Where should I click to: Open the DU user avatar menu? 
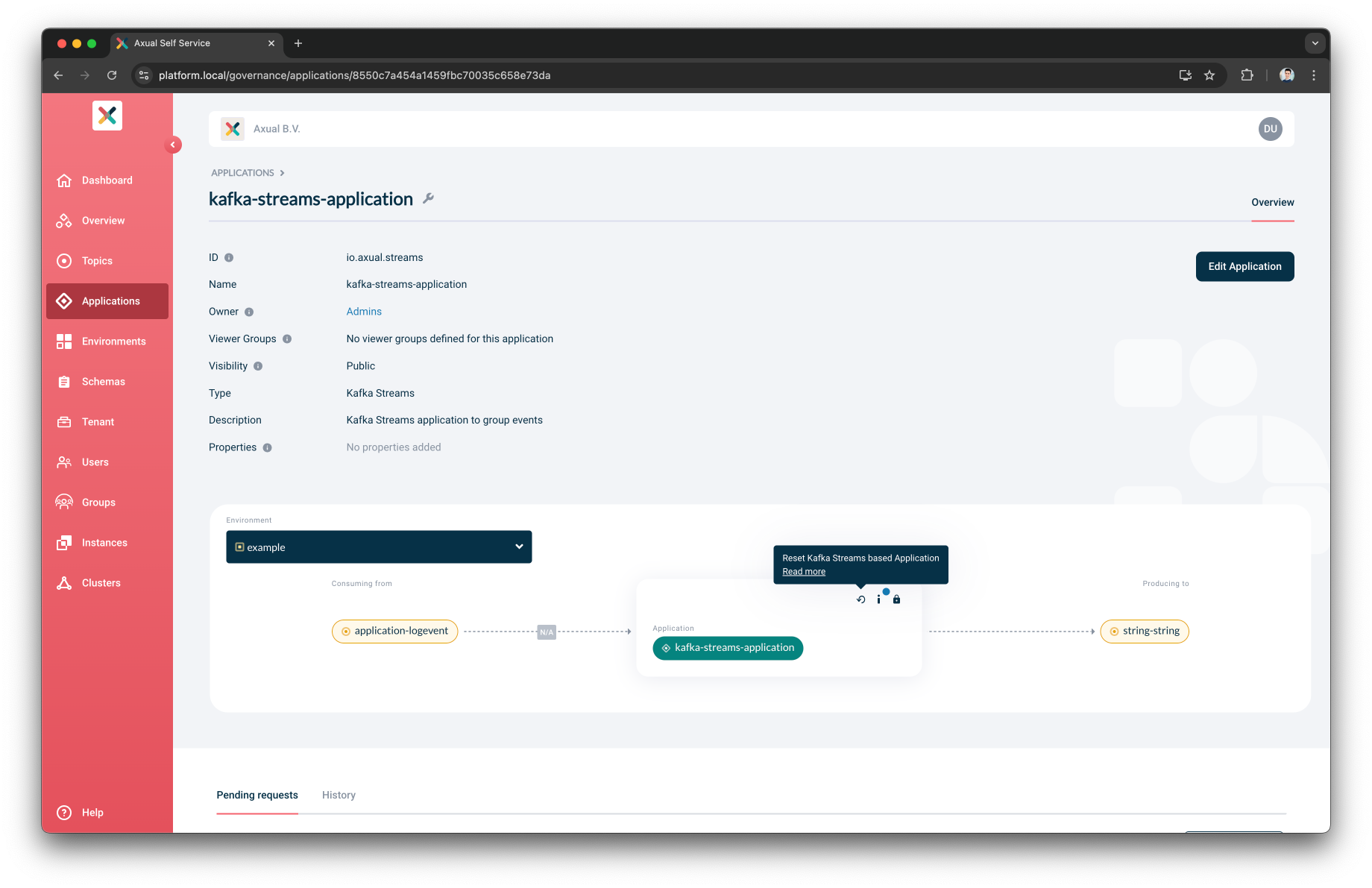coord(1271,129)
